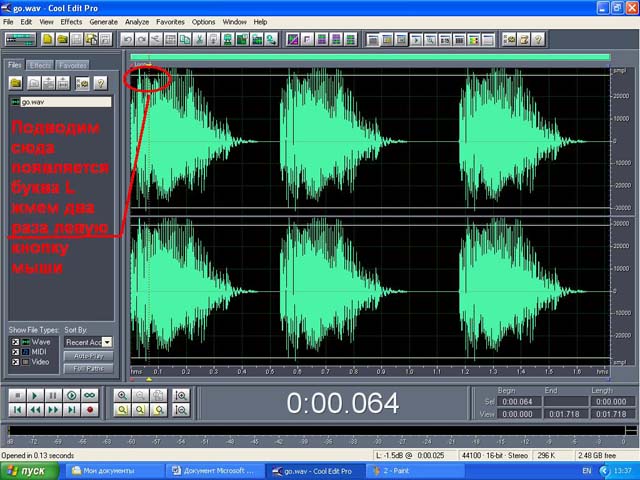The height and width of the screenshot is (480, 640).
Task: Click the Help question mark toolbar icon
Action: (x=538, y=39)
